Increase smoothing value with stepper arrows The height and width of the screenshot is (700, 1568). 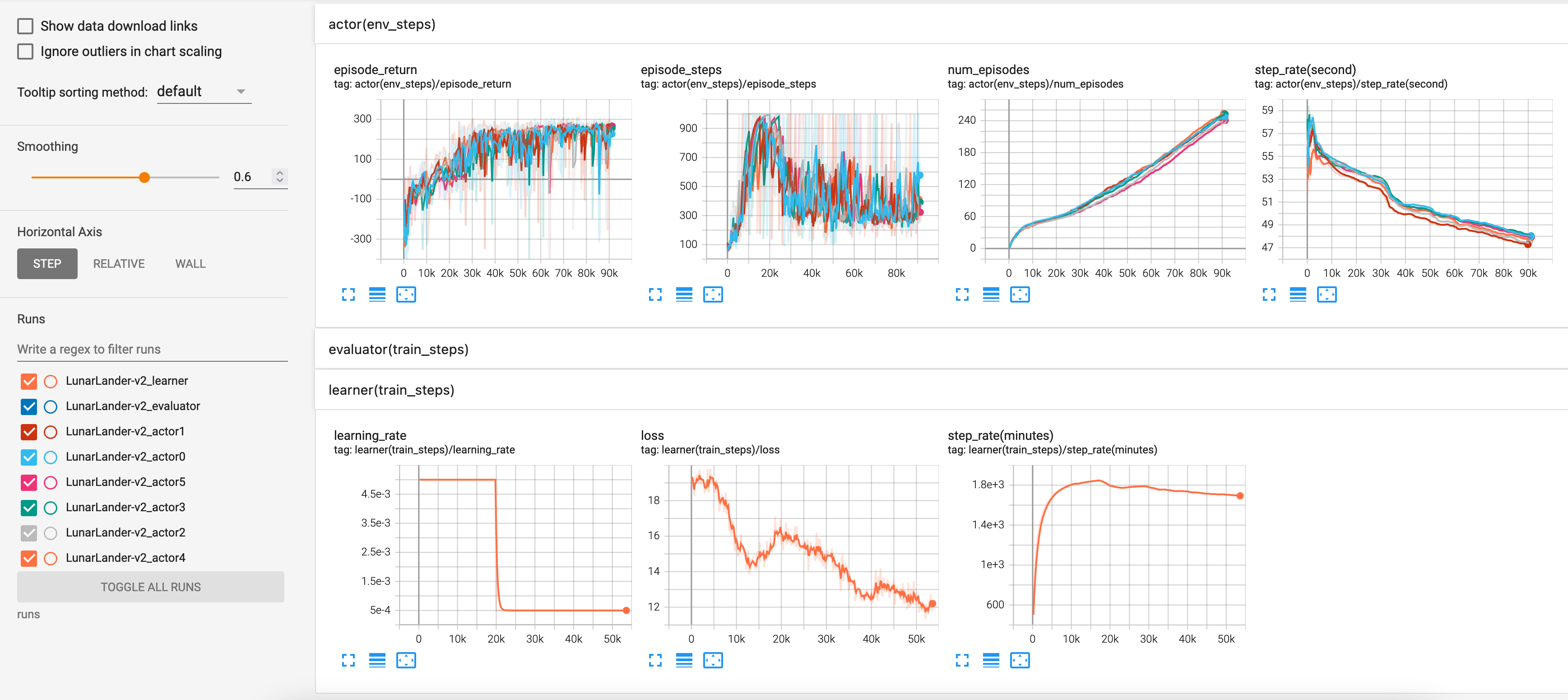280,173
